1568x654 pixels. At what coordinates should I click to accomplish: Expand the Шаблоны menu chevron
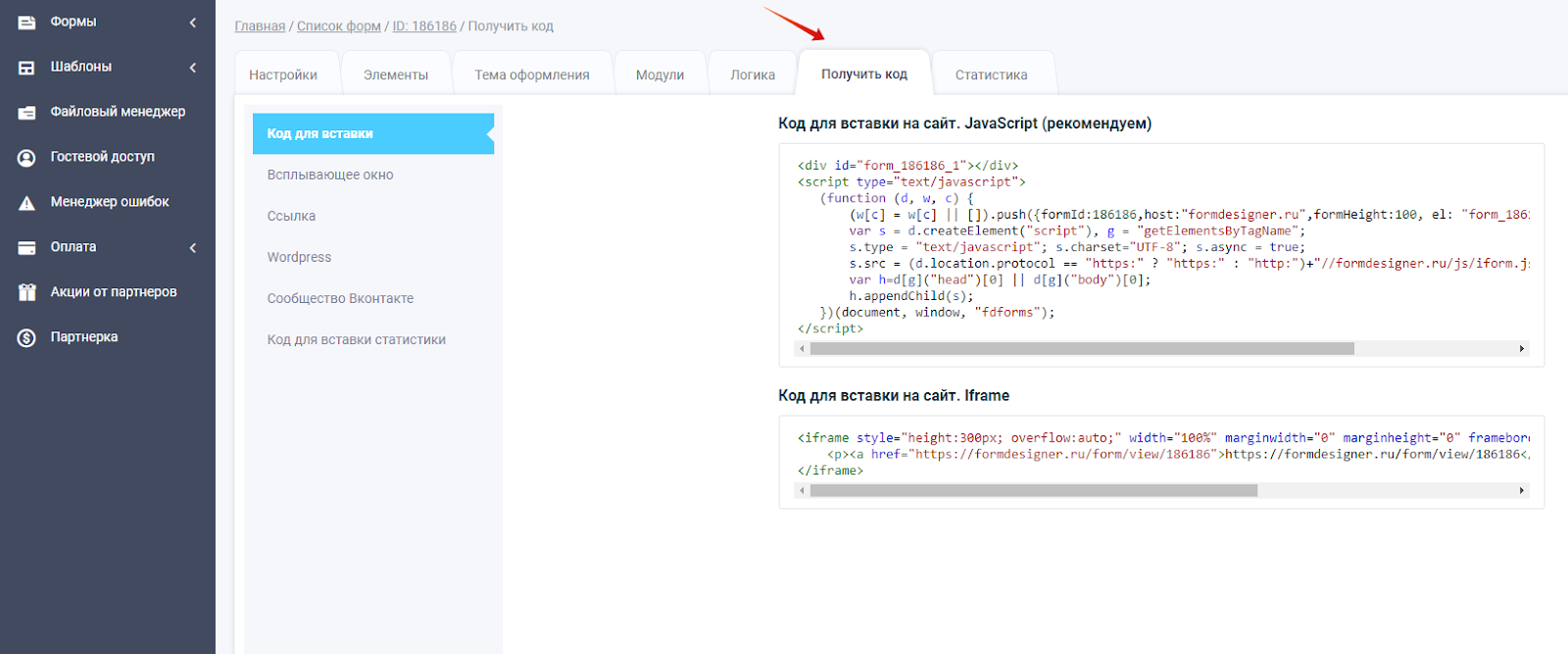[x=193, y=67]
